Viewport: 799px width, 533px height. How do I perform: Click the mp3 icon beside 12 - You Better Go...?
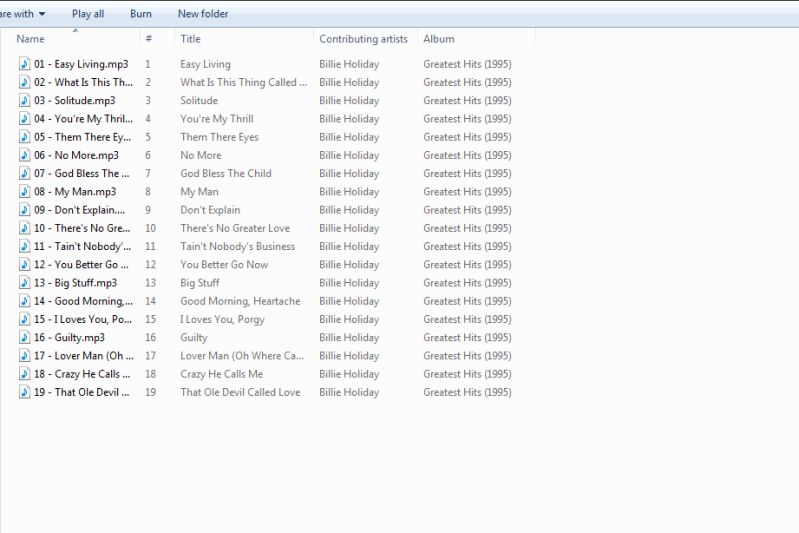(24, 264)
